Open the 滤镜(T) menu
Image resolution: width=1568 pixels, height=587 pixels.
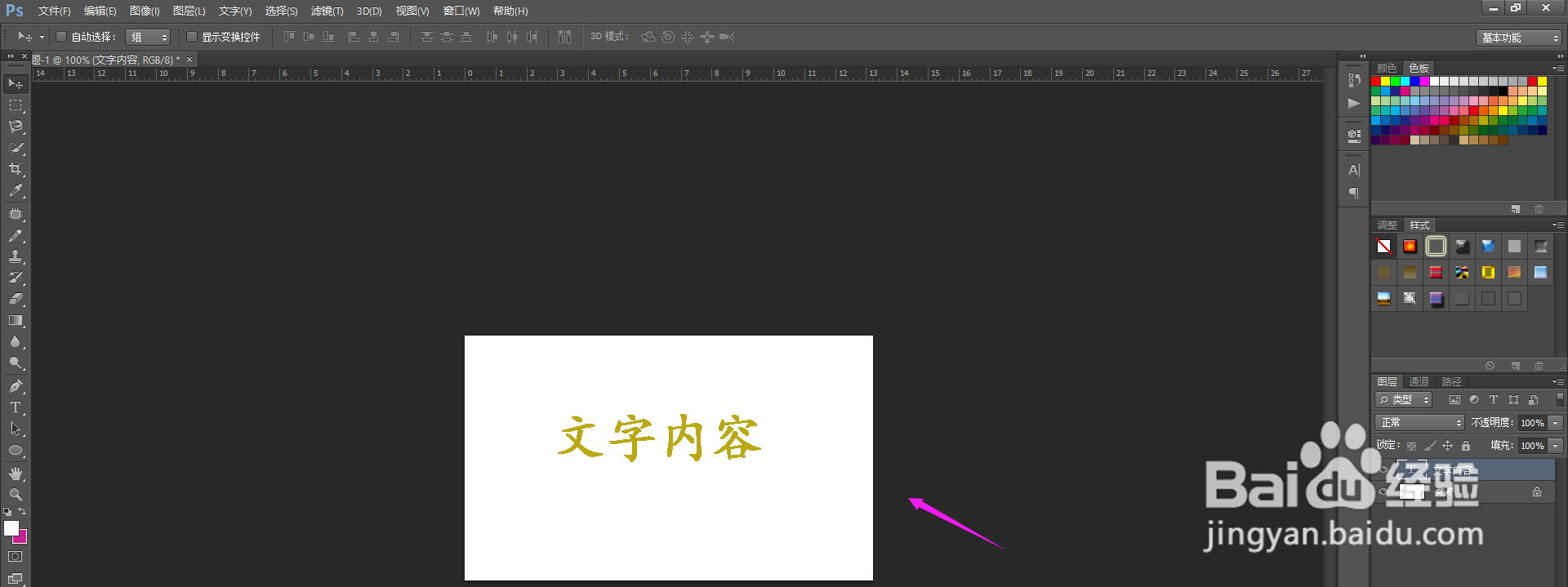(x=327, y=11)
